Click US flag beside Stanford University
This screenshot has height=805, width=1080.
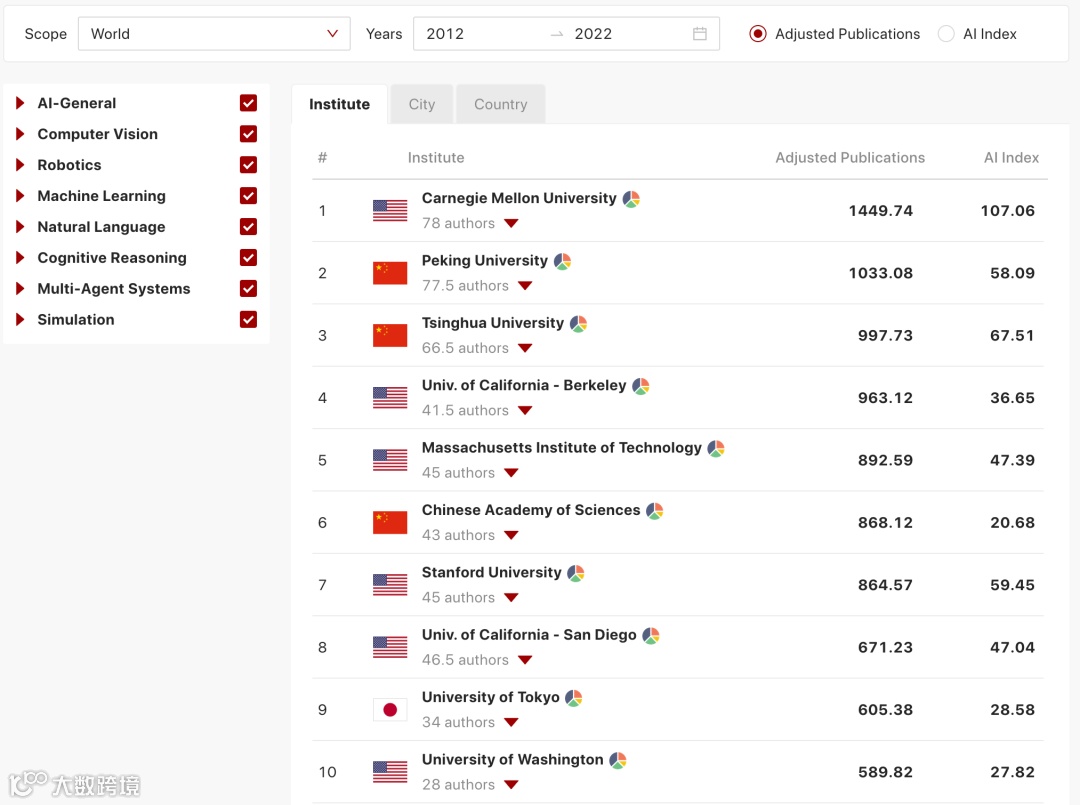pos(390,585)
